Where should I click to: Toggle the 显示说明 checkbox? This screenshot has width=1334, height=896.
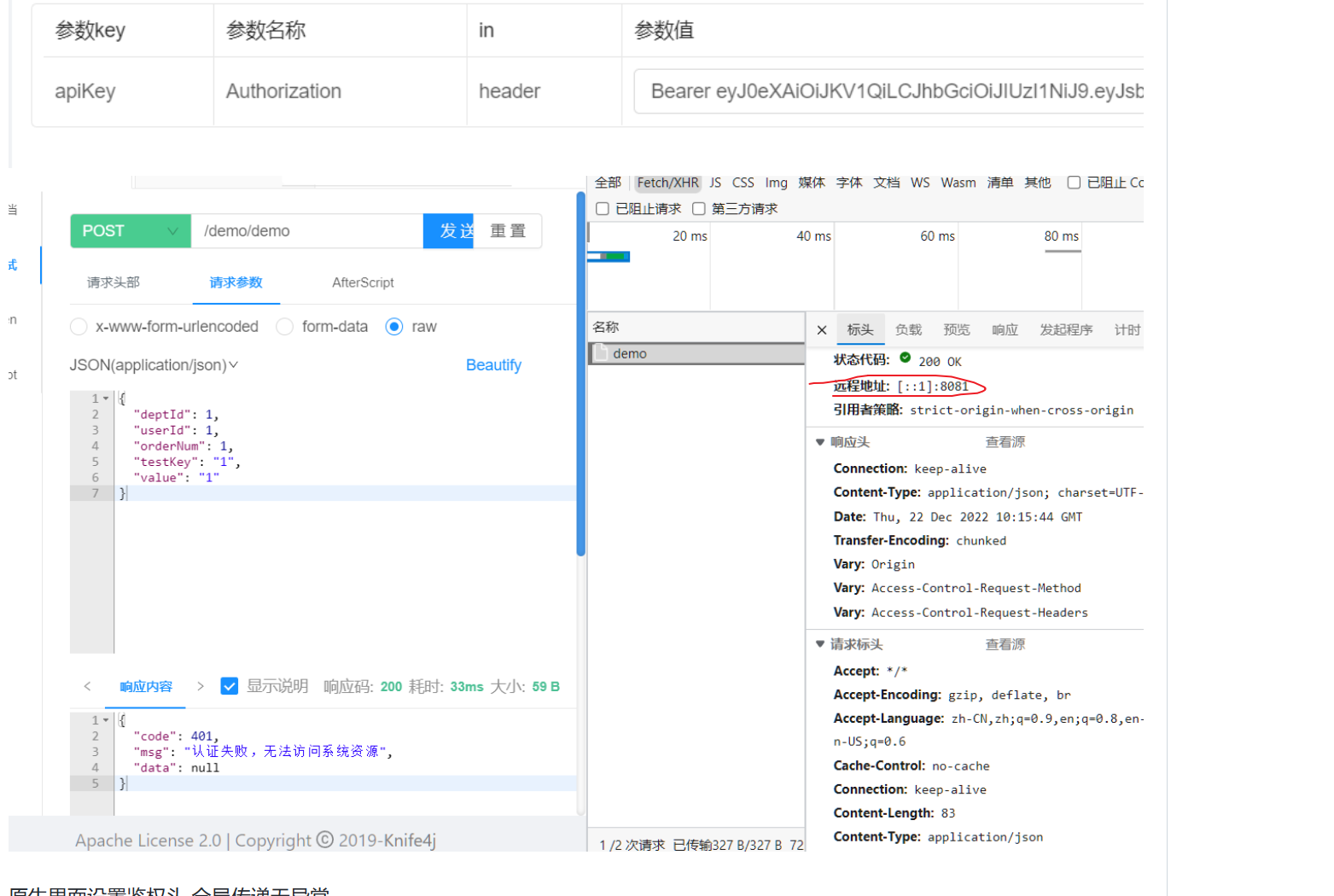pyautogui.click(x=229, y=686)
